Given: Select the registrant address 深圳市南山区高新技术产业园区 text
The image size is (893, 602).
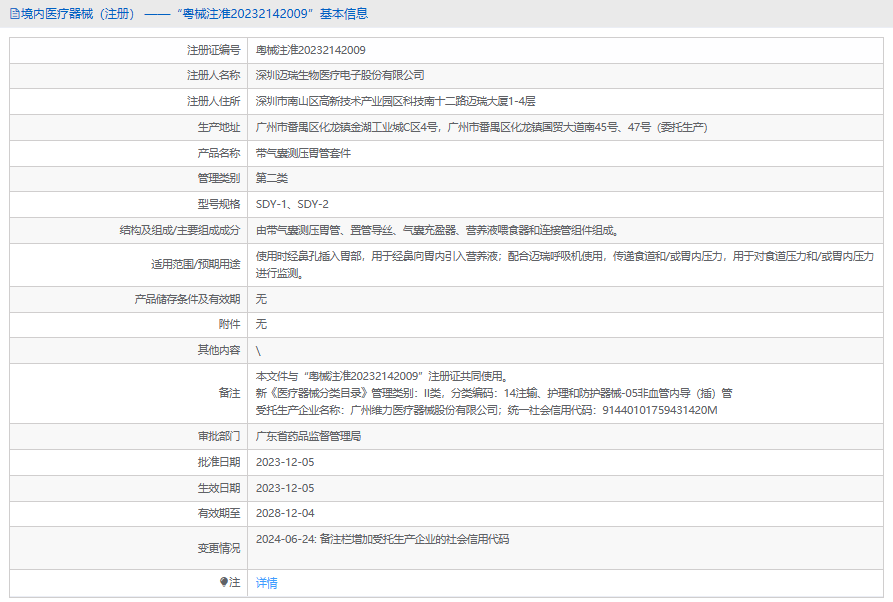Looking at the screenshot, I should click(331, 101).
